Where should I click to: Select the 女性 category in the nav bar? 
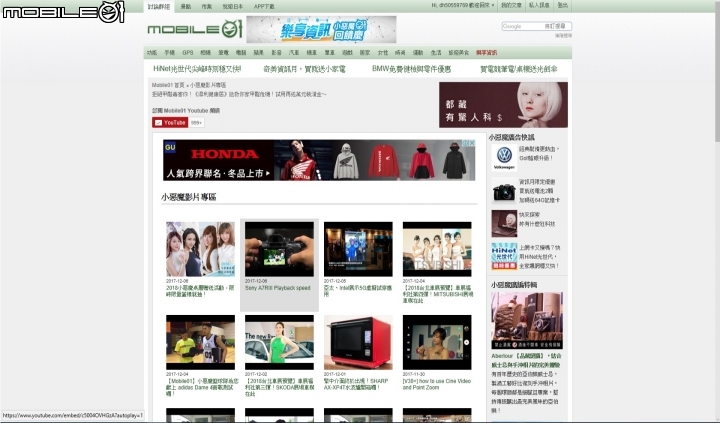coord(382,53)
